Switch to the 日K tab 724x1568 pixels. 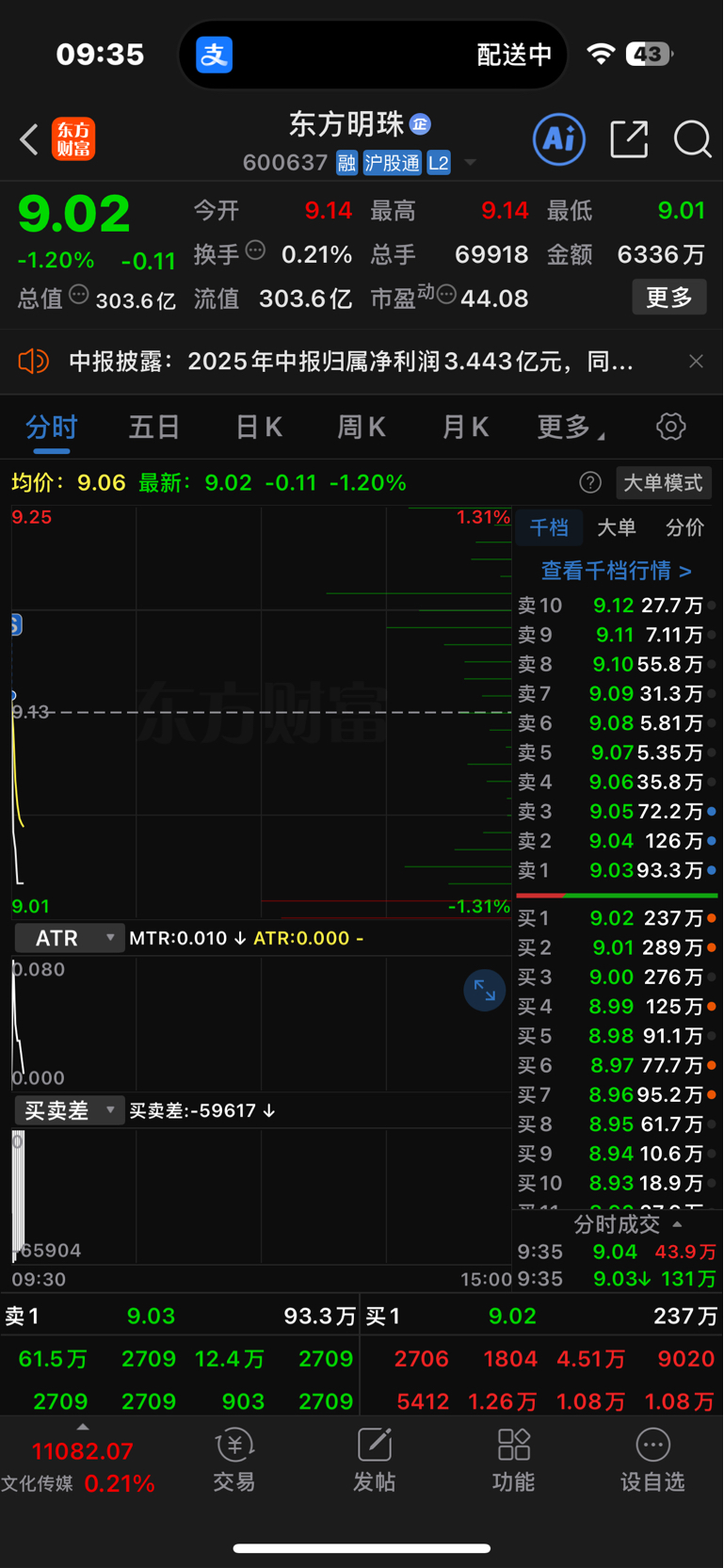pos(259,427)
